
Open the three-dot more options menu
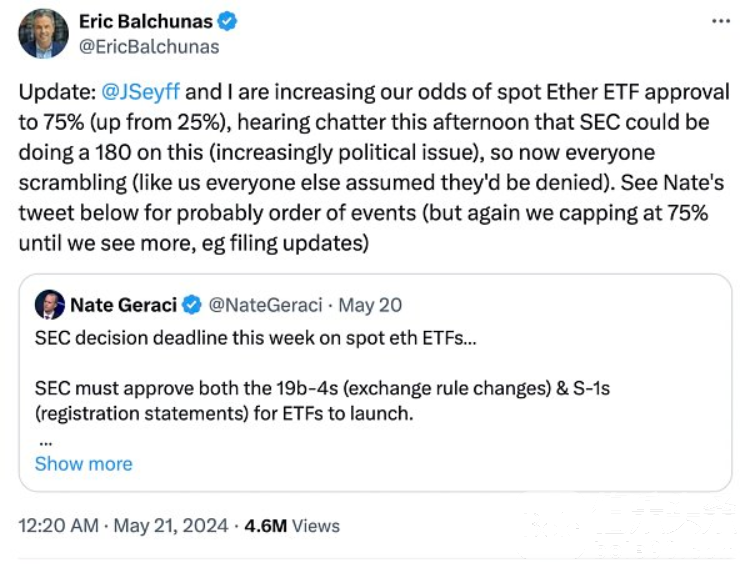[721, 21]
